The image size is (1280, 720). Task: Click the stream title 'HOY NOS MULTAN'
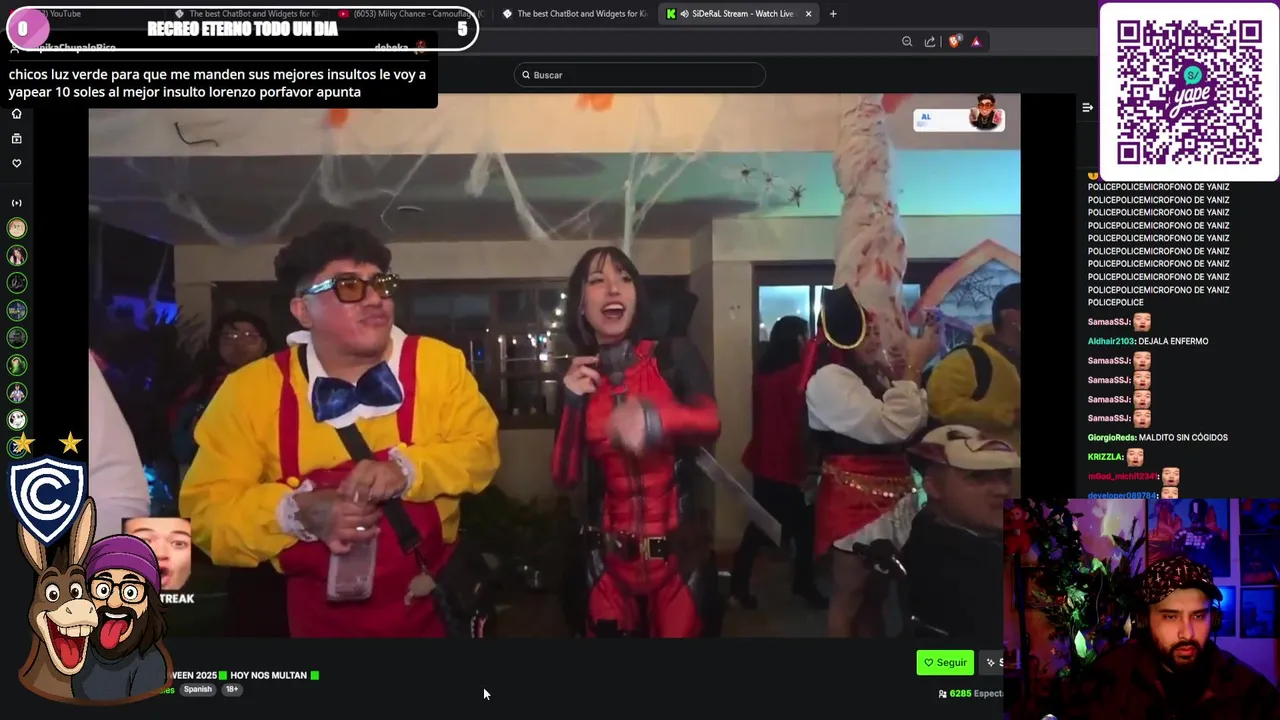coord(269,675)
